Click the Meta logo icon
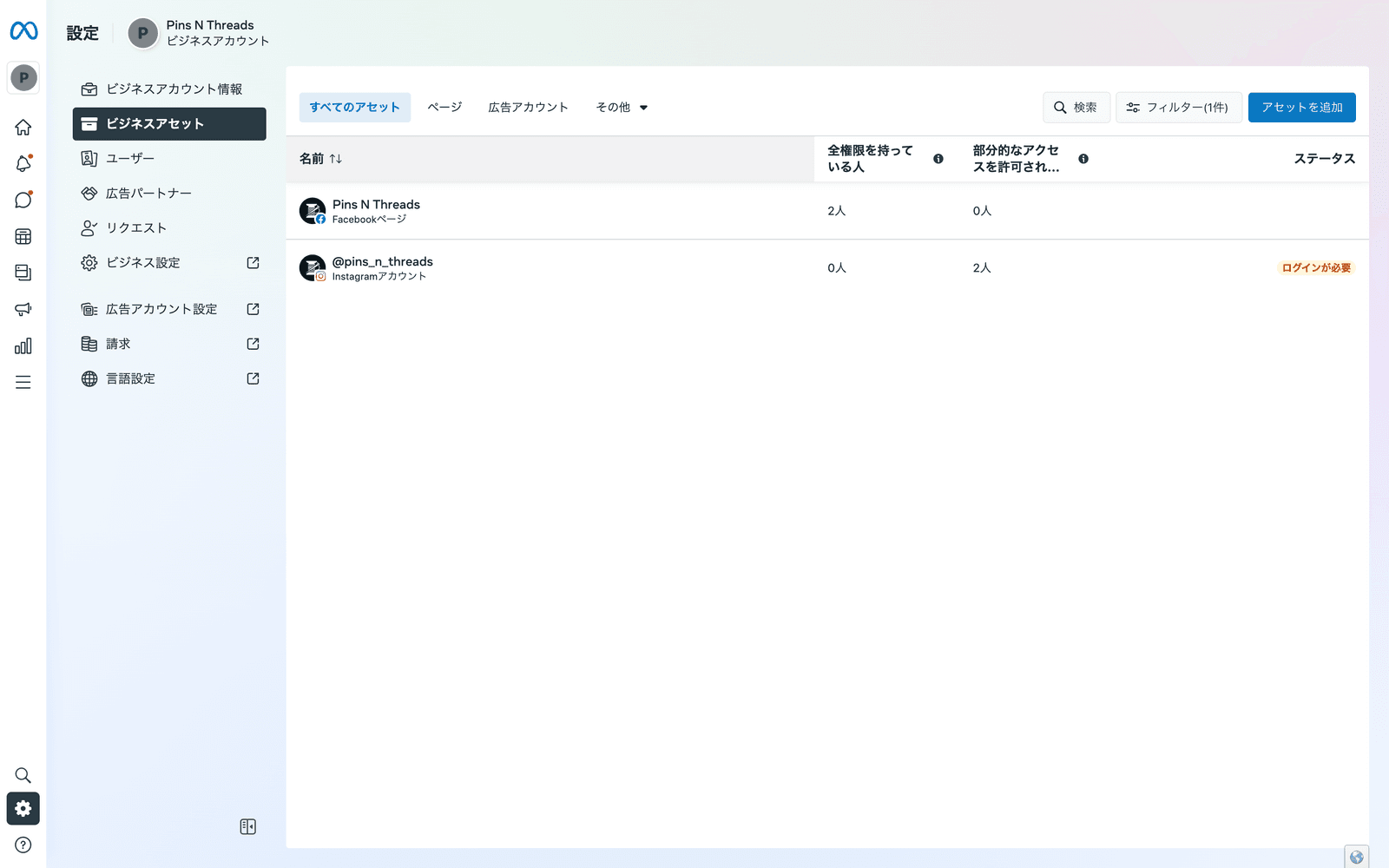 (23, 31)
